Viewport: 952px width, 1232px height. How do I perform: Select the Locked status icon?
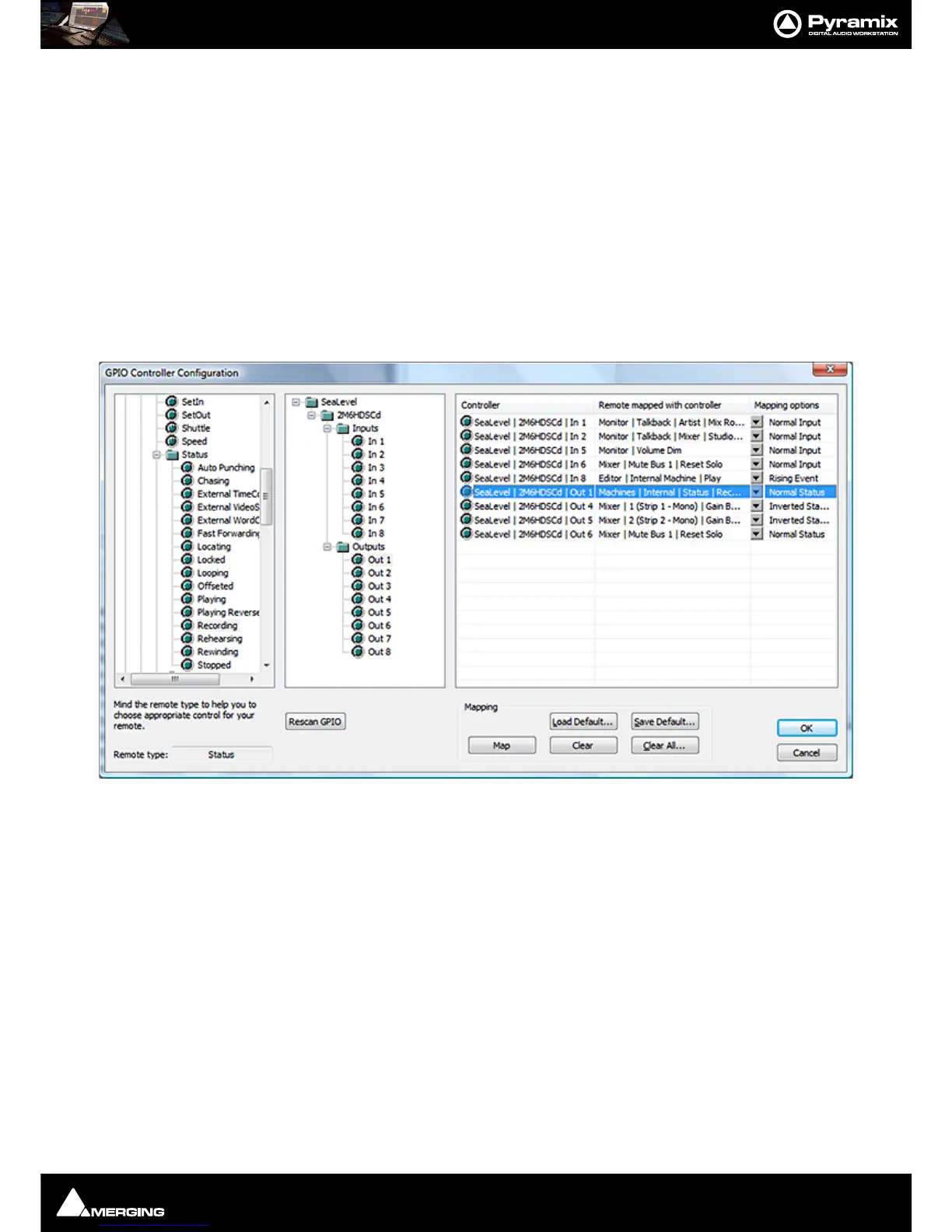point(187,559)
